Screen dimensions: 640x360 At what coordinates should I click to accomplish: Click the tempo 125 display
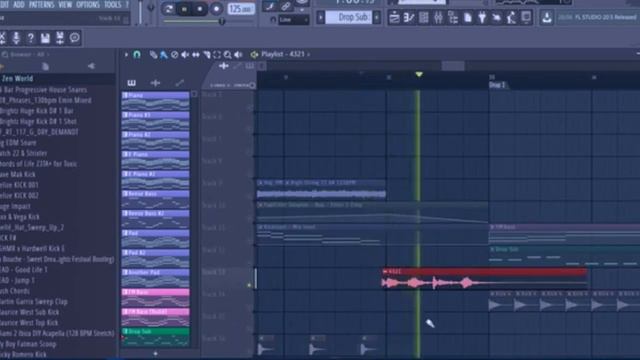[241, 9]
